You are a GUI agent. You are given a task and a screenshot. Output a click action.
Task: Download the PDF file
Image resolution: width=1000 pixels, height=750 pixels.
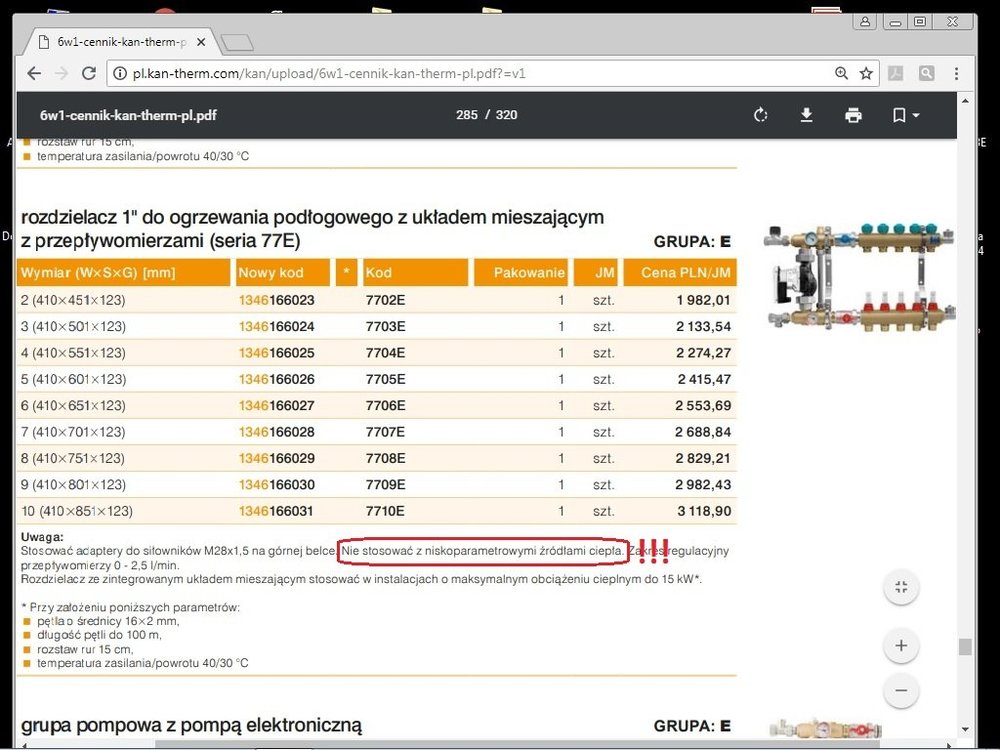(807, 115)
